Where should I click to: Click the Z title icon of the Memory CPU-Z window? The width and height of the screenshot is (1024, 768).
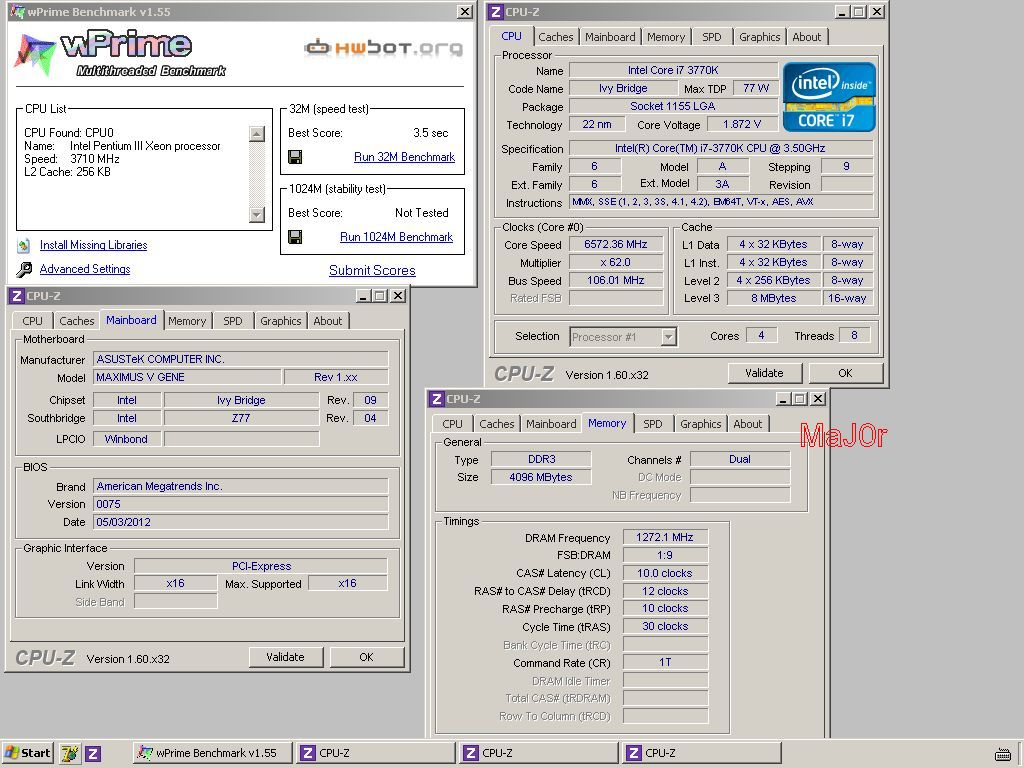pyautogui.click(x=436, y=398)
